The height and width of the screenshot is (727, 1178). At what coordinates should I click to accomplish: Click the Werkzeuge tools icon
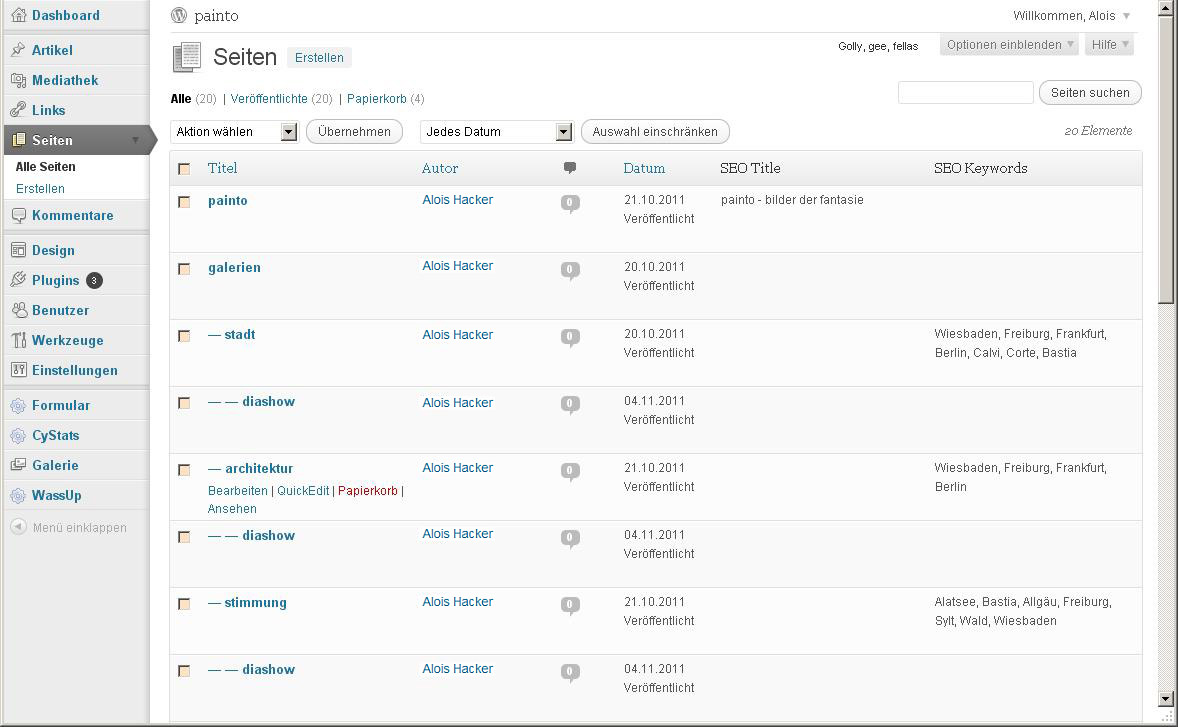point(19,340)
